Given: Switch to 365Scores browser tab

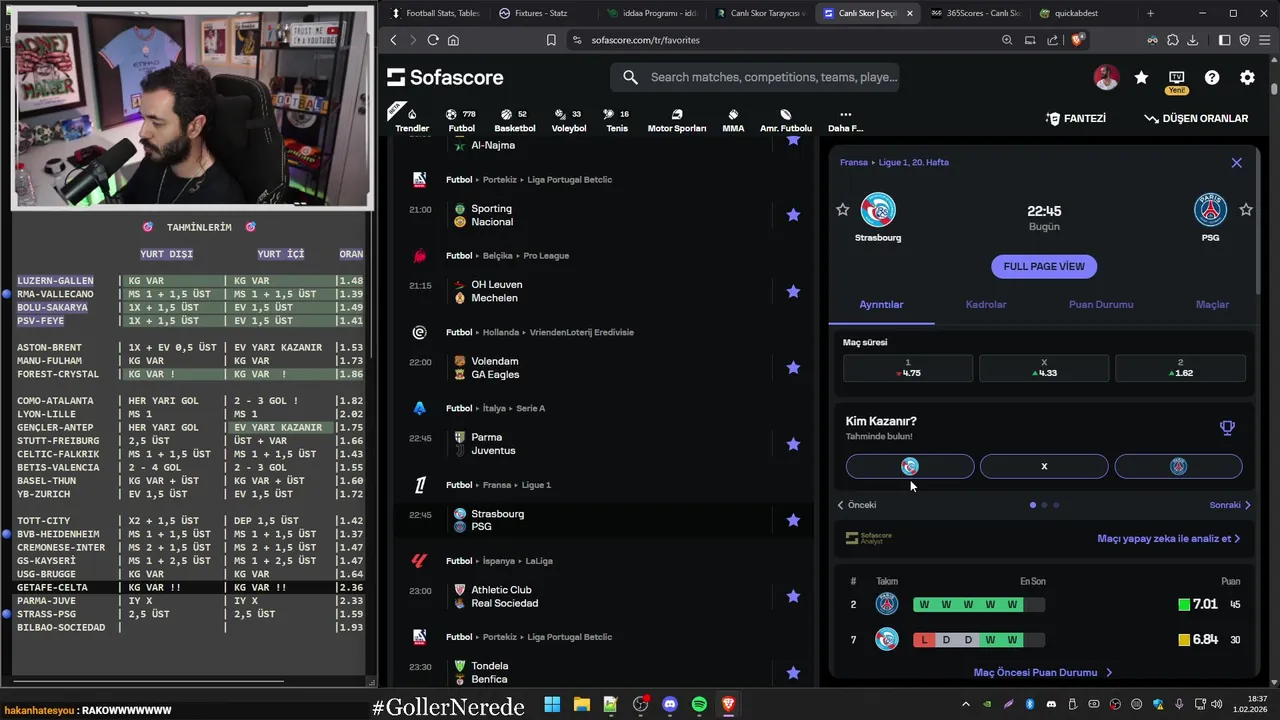Looking at the screenshot, I should pos(975,13).
